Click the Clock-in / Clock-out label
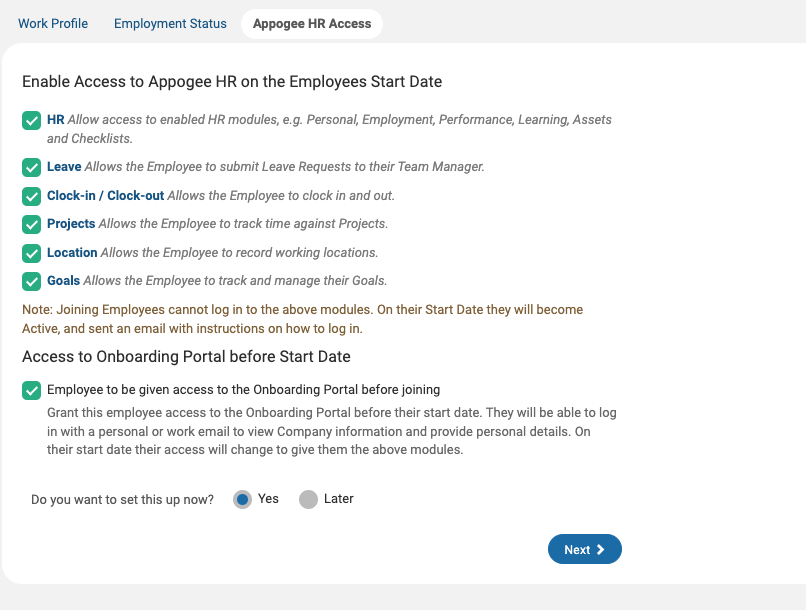806x610 pixels. coord(107,196)
